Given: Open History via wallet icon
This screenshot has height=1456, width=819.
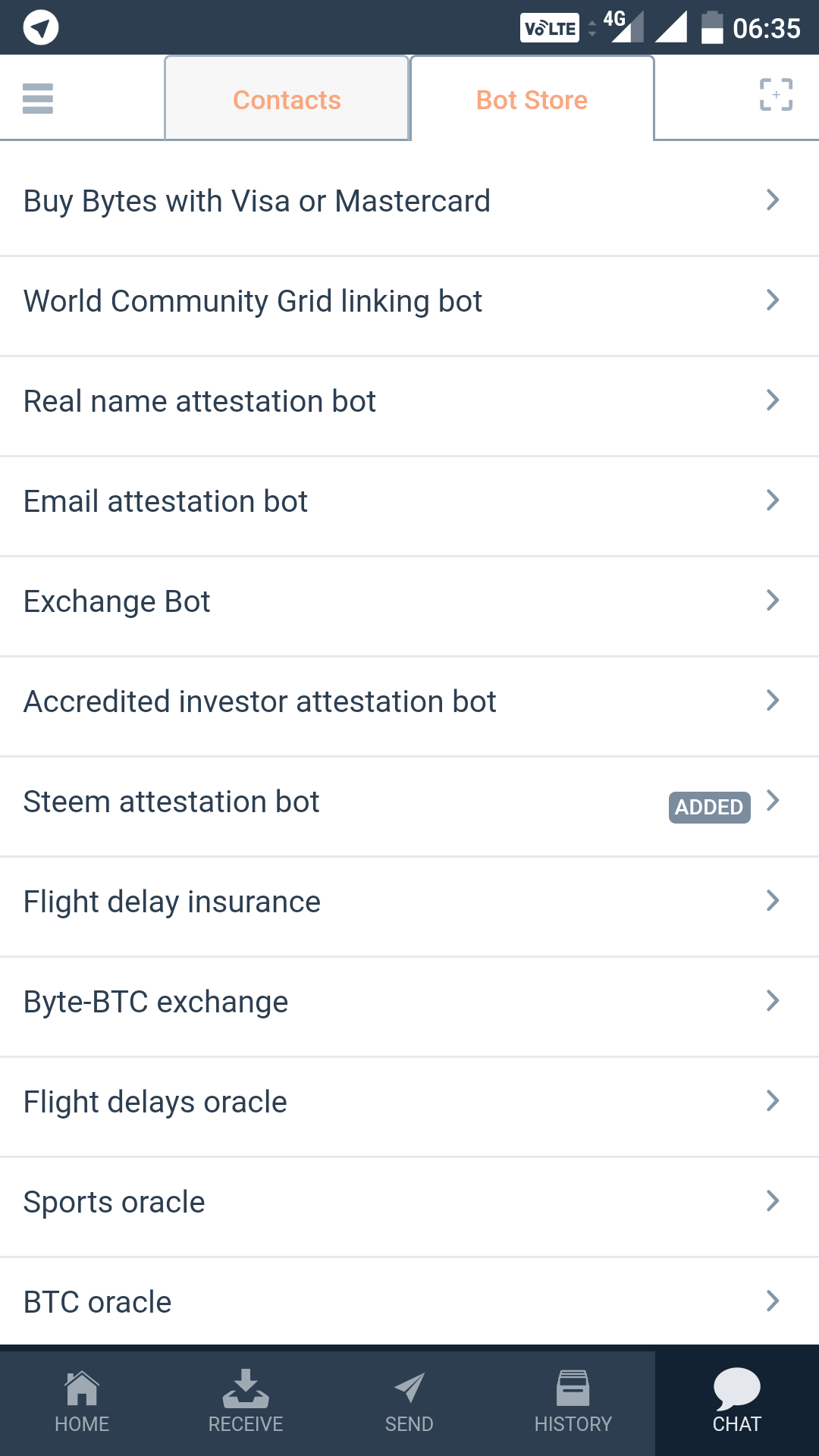Looking at the screenshot, I should tap(573, 1389).
